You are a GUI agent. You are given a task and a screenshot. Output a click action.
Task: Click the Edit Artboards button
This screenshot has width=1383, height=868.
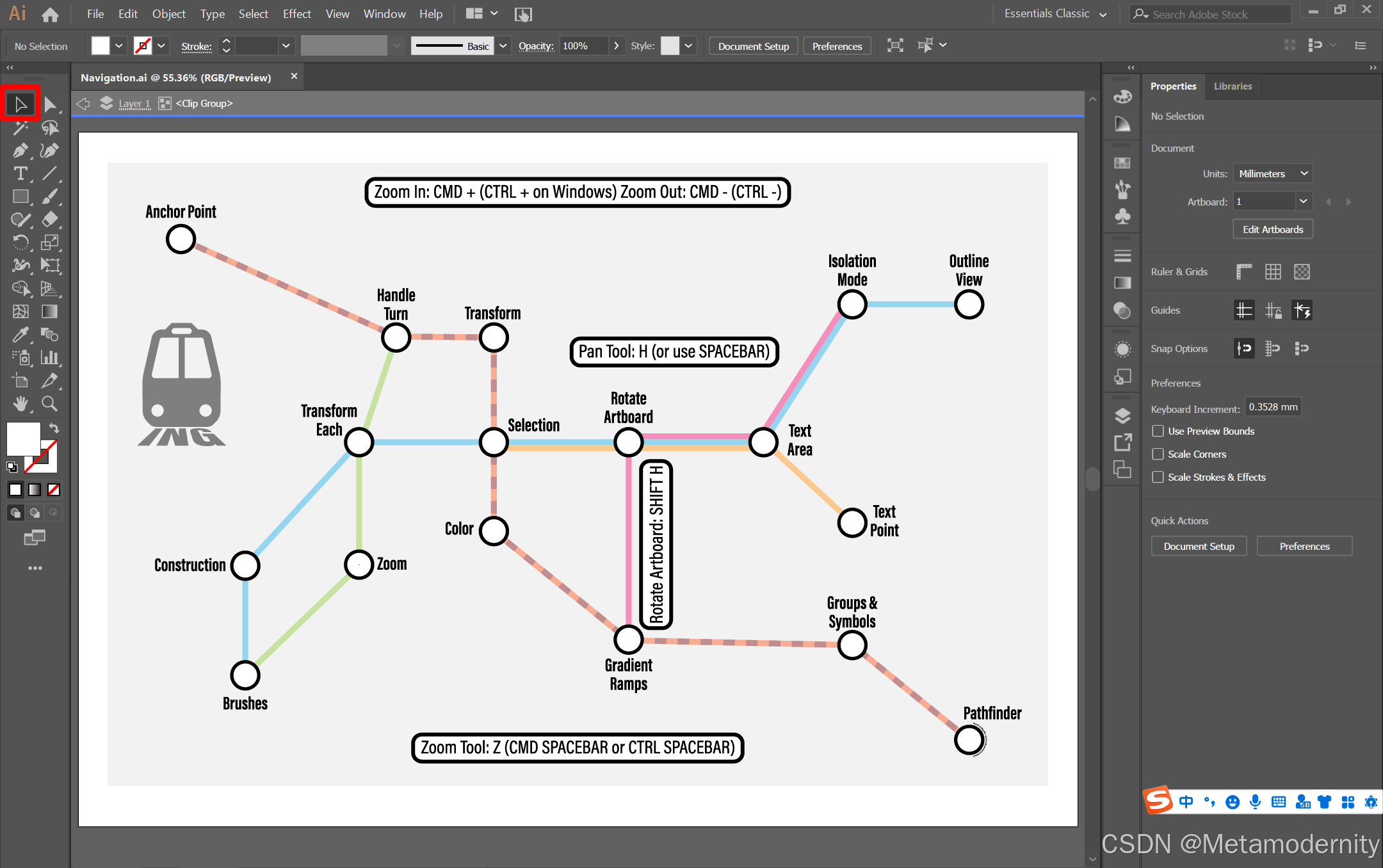coord(1272,229)
